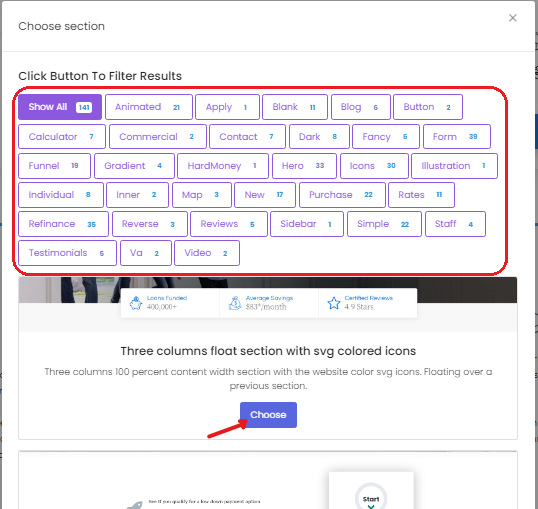Pick the Purchase filter button
This screenshot has height=509, width=538.
point(342,195)
